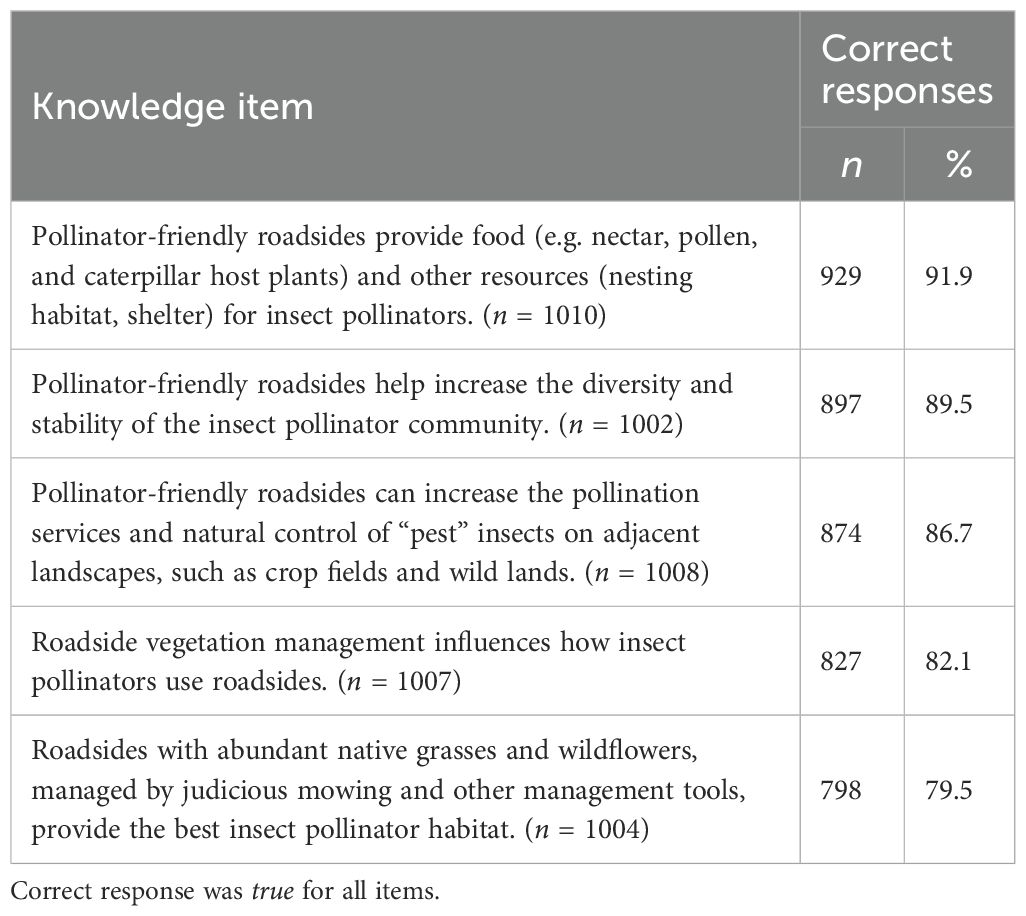The height and width of the screenshot is (916, 1026).
Task: Click the "%" subheader cell
Action: [x=958, y=165]
